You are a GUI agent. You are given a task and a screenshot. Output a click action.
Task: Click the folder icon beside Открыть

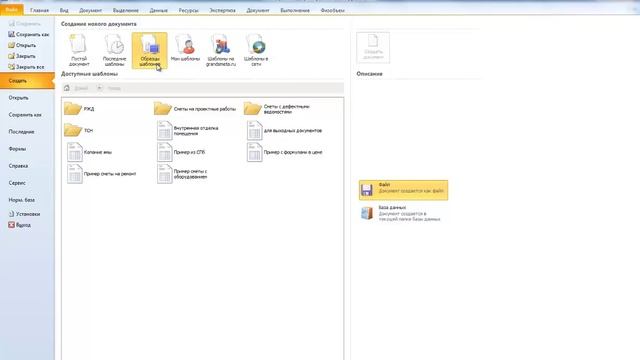(11, 45)
